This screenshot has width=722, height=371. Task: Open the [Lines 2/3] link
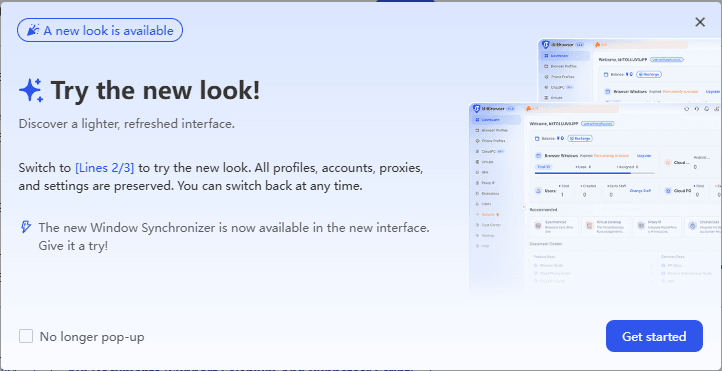105,168
